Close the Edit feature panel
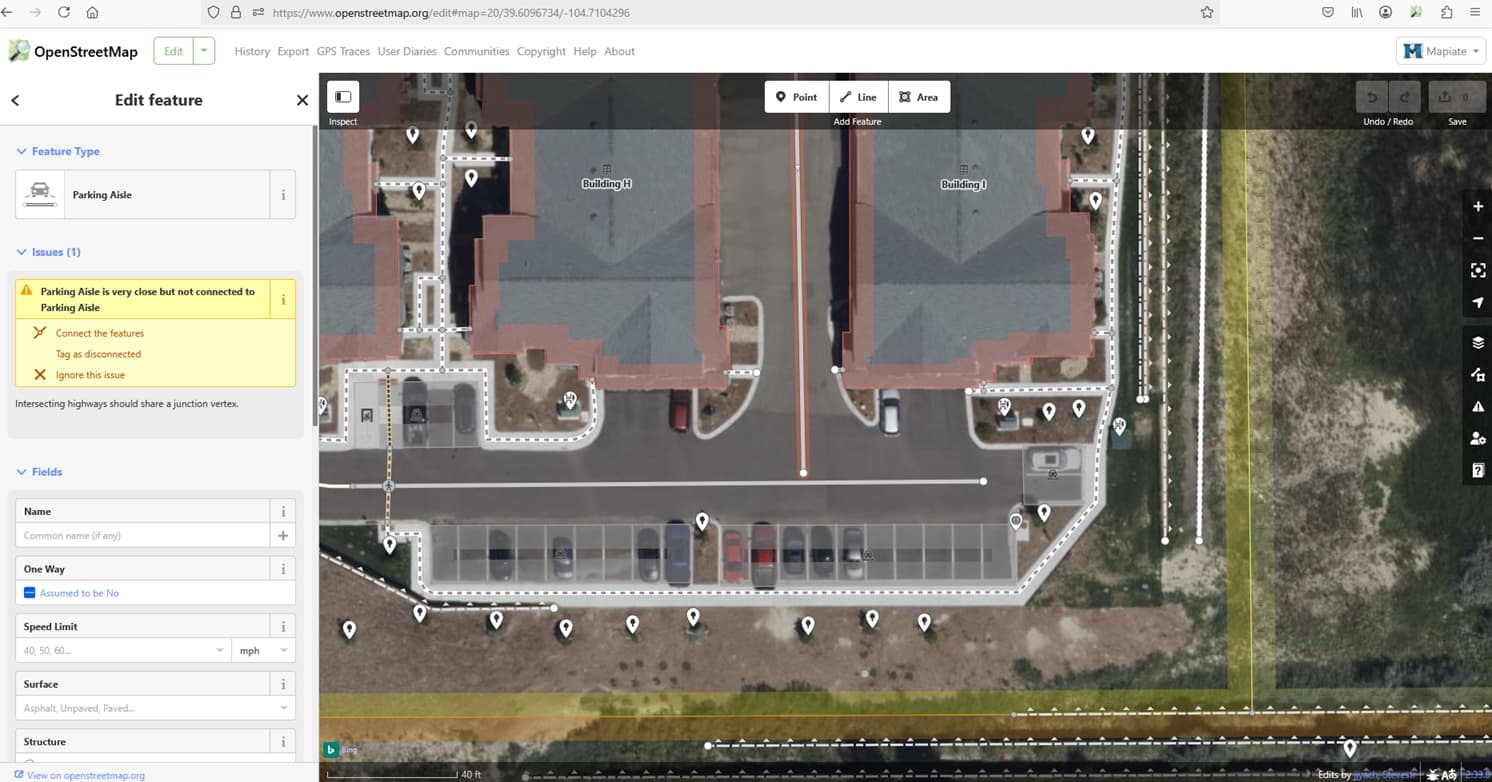Viewport: 1492px width, 782px height. point(302,100)
